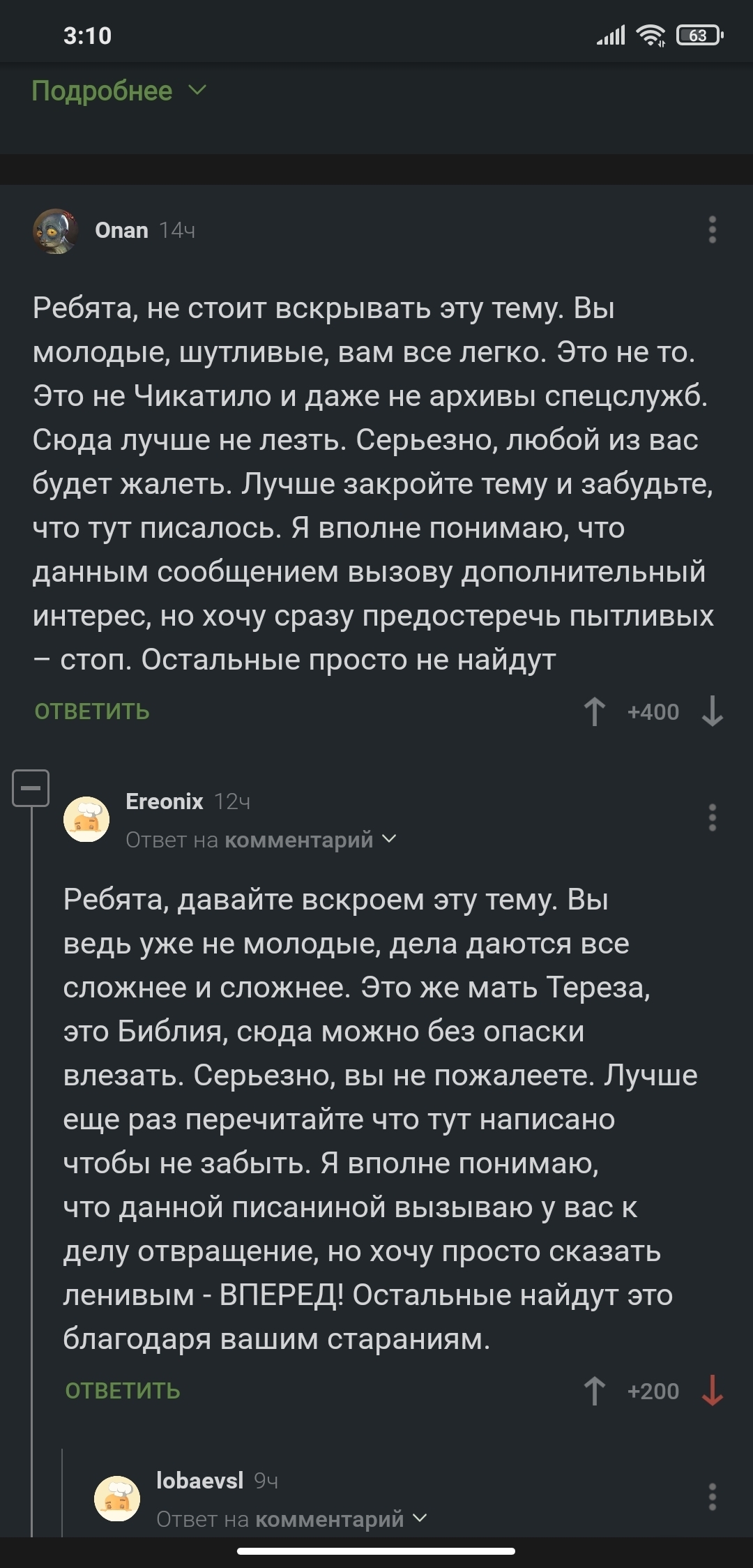Screen dimensions: 753x1568
Task: Downvote Onan's comment
Action: [x=712, y=711]
